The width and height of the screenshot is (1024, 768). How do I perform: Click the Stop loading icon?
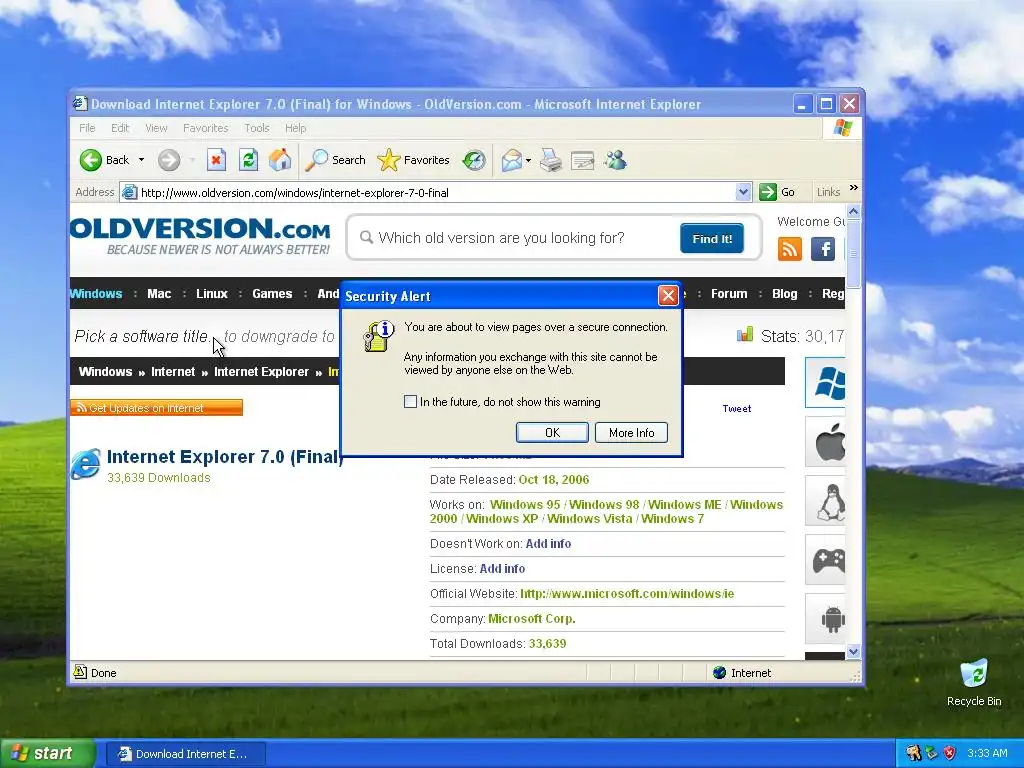click(216, 160)
